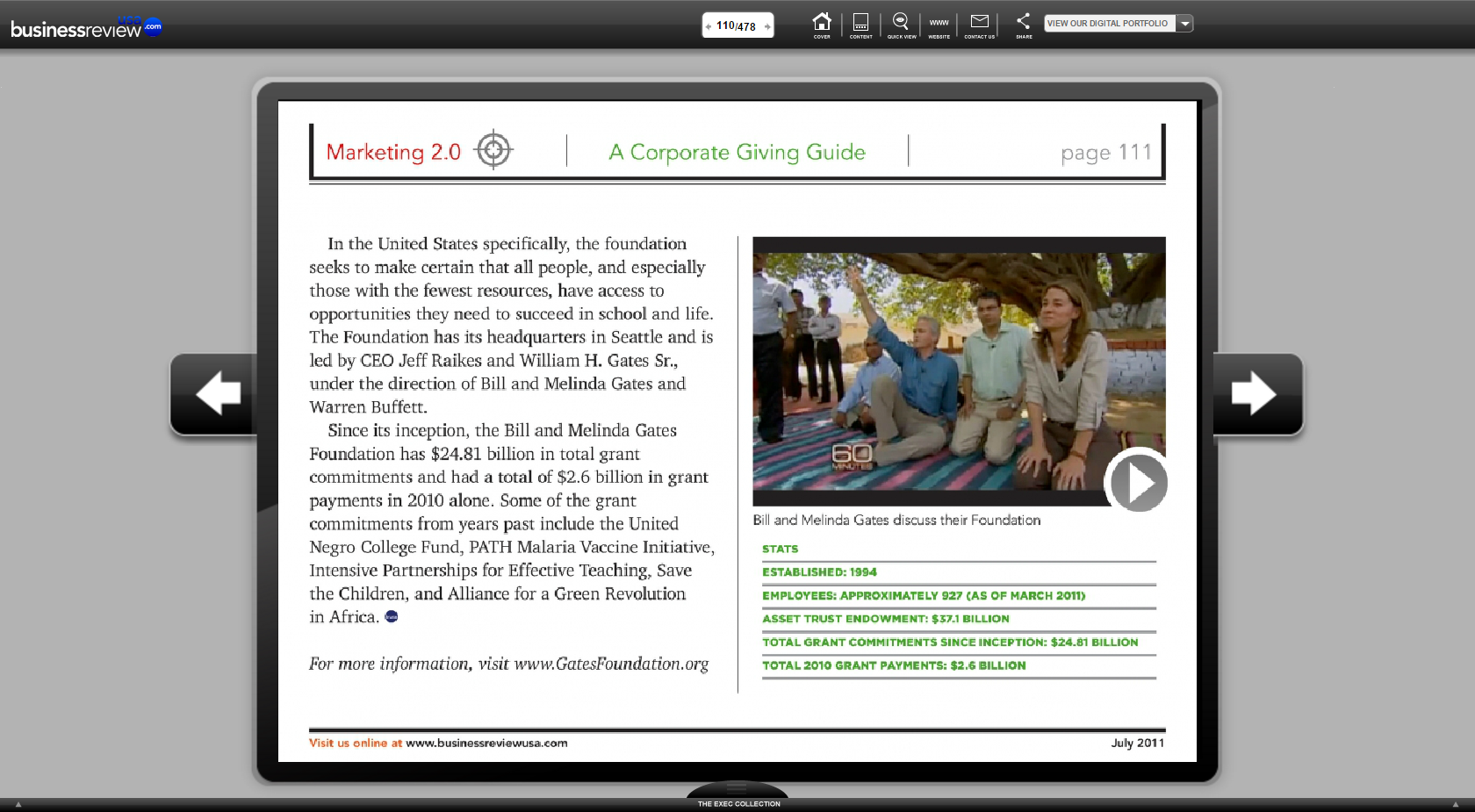Turn to the previous page with left arrow
Screen dimensions: 1475x812
pyautogui.click(x=216, y=393)
